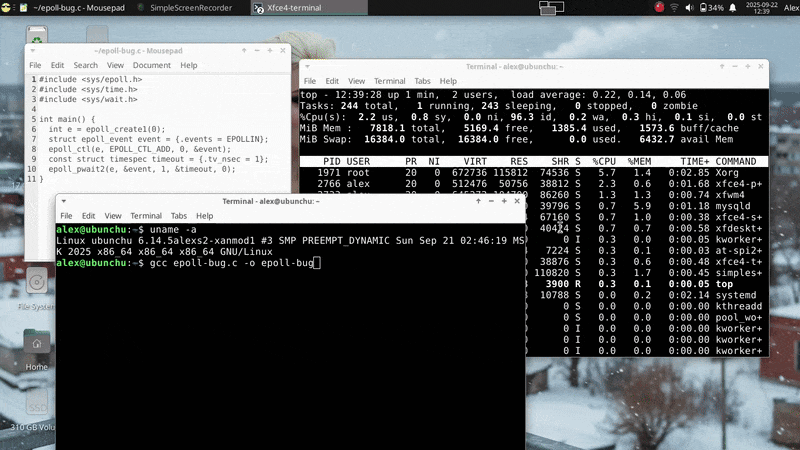Click the 'const struct timespec timeout' line
This screenshot has width=800, height=450.
tap(158, 159)
